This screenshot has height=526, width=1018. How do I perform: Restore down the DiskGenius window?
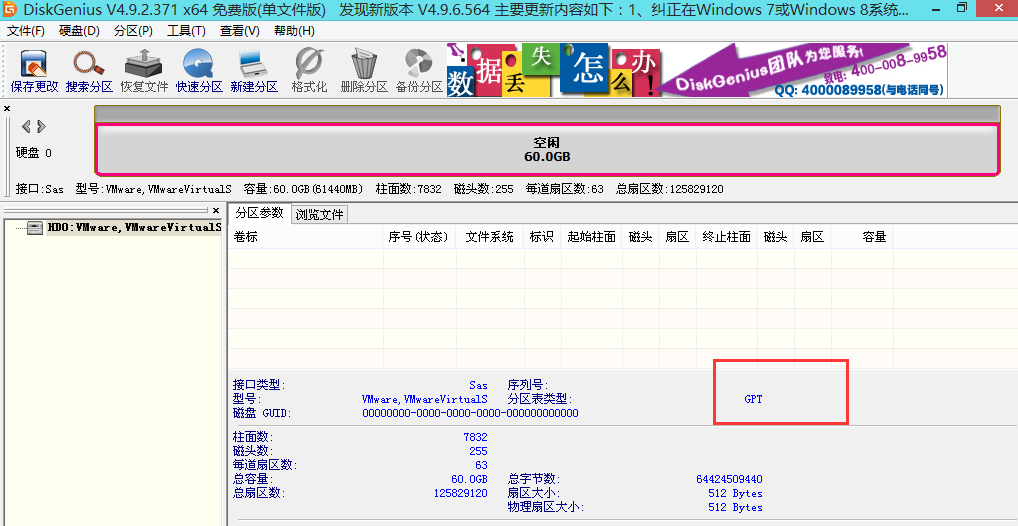962,9
